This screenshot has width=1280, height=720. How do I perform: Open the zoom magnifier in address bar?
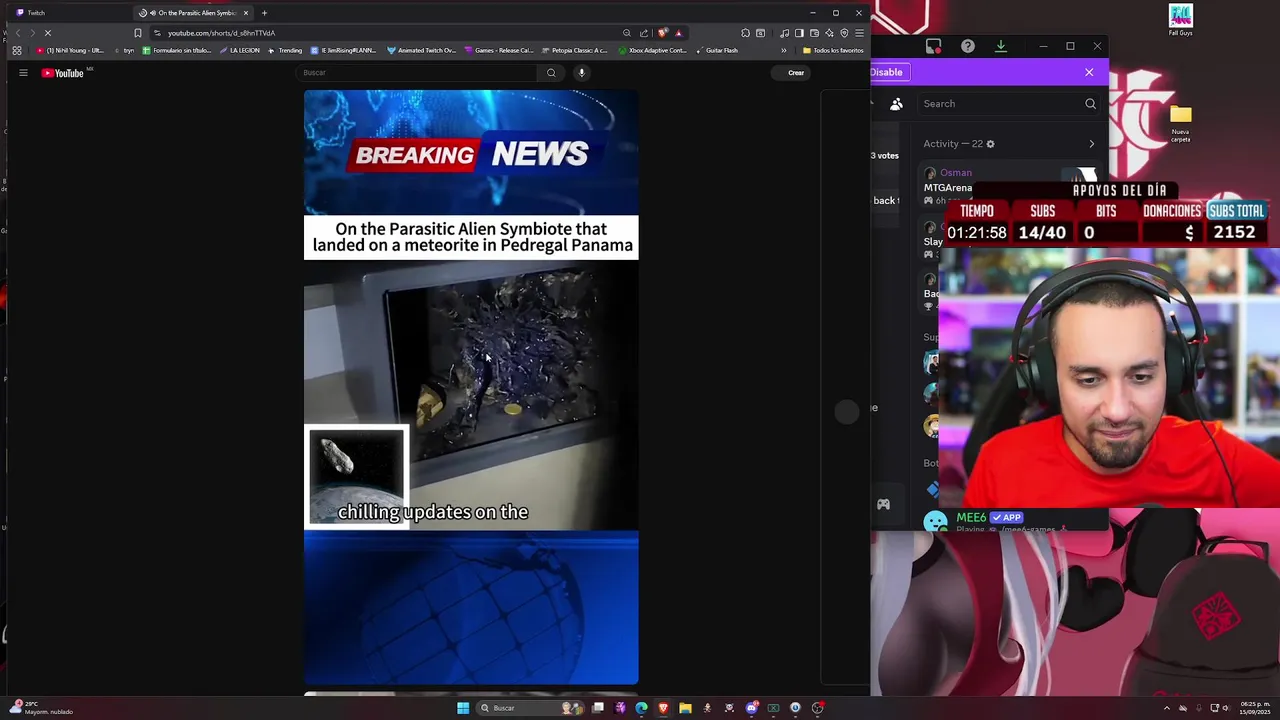[627, 33]
